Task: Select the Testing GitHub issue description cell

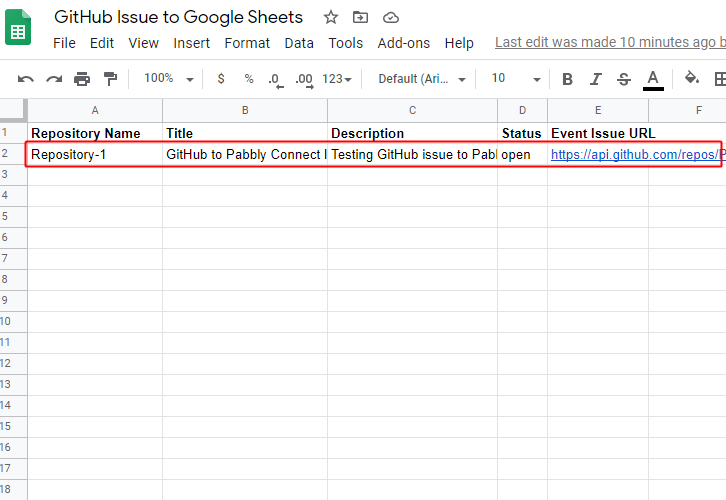Action: [413, 154]
